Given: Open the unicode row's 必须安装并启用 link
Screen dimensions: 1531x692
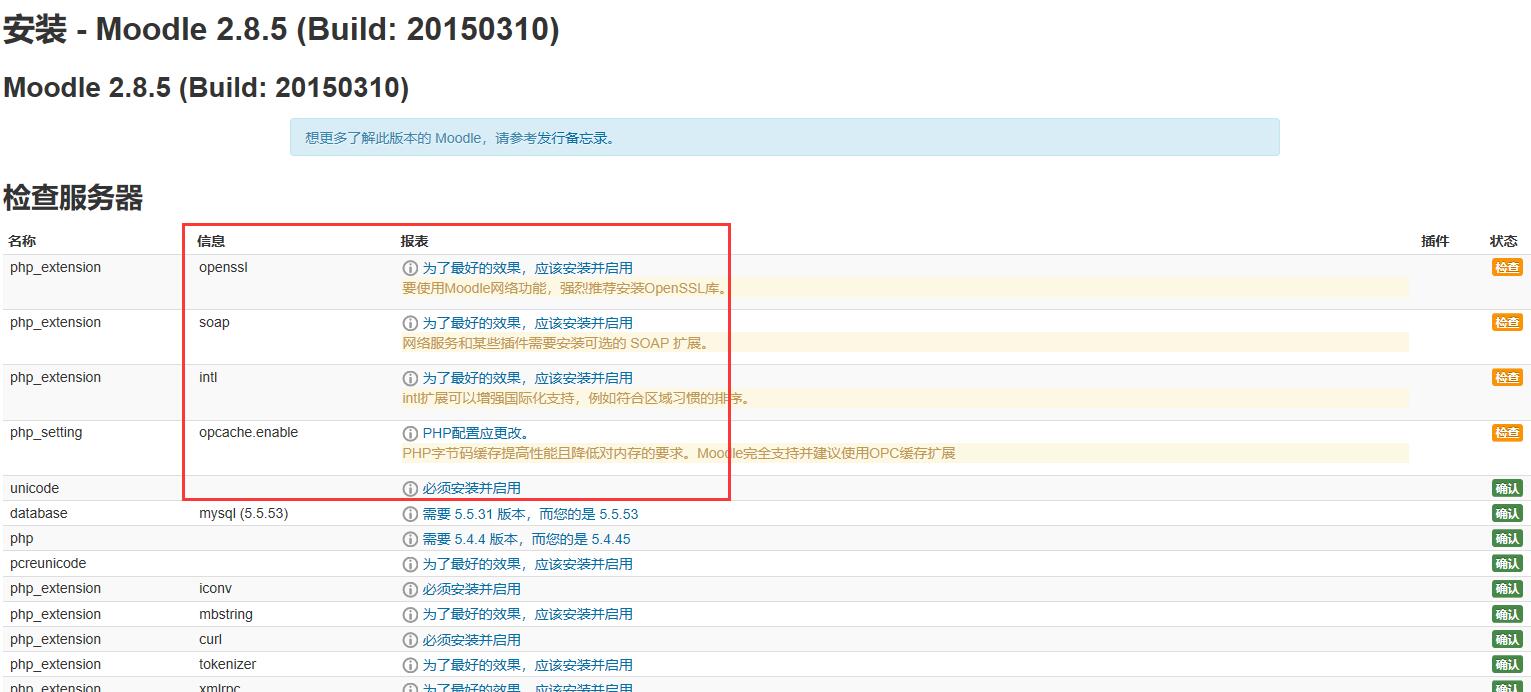Looking at the screenshot, I should pyautogui.click(x=471, y=488).
